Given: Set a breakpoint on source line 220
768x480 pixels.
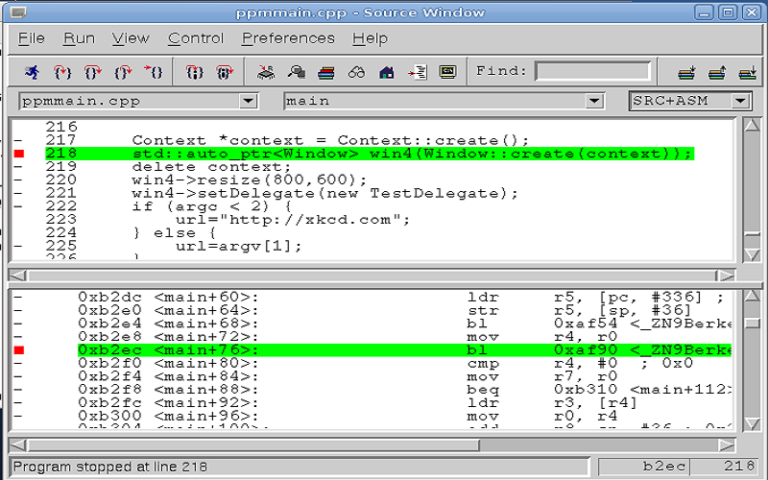Looking at the screenshot, I should tap(19, 180).
